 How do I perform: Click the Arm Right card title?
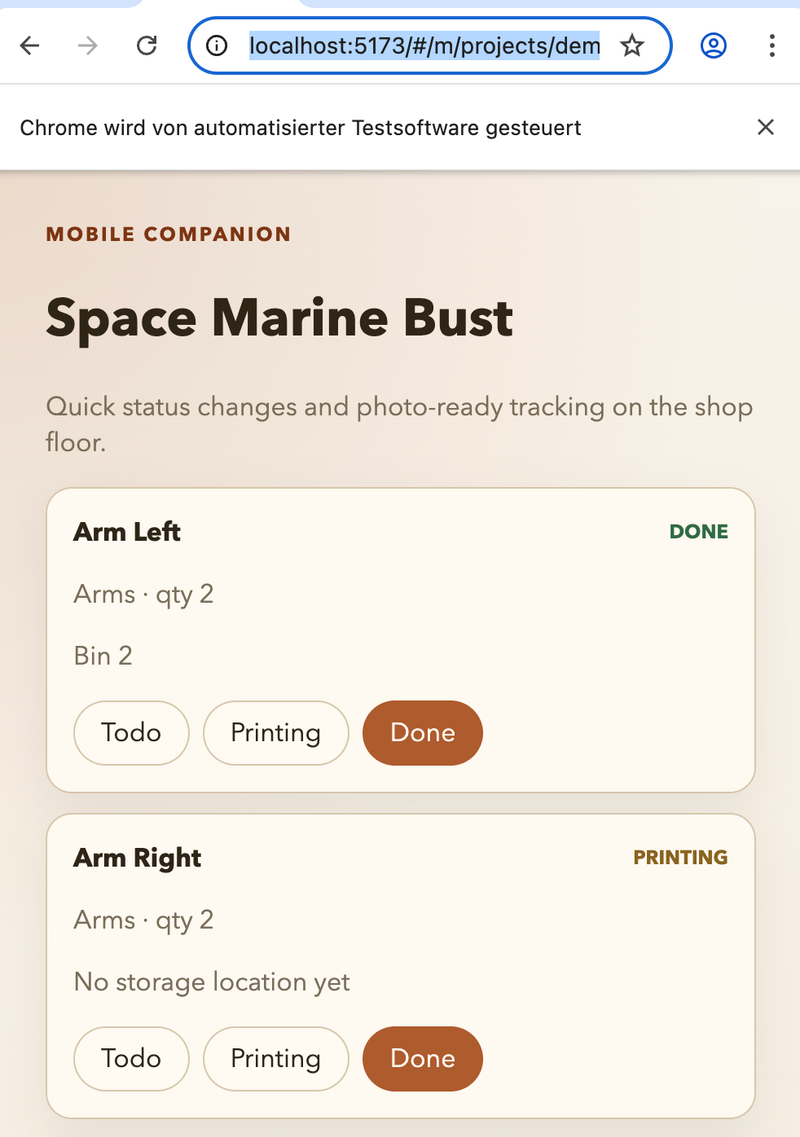[138, 858]
